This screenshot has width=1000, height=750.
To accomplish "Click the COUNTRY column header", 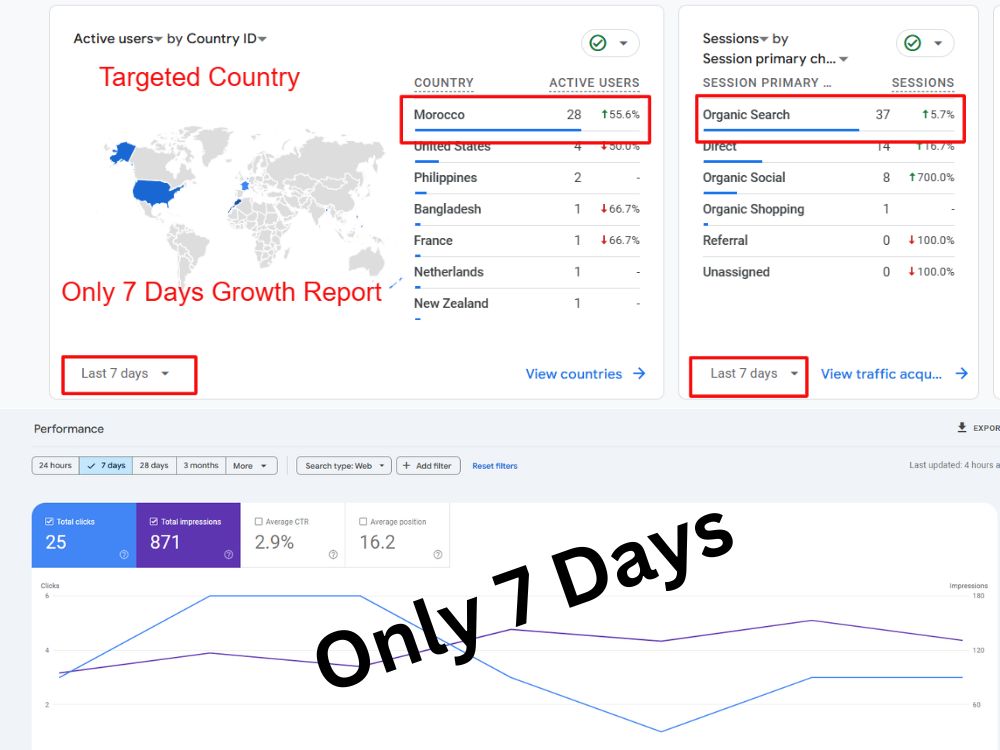I will click(444, 83).
